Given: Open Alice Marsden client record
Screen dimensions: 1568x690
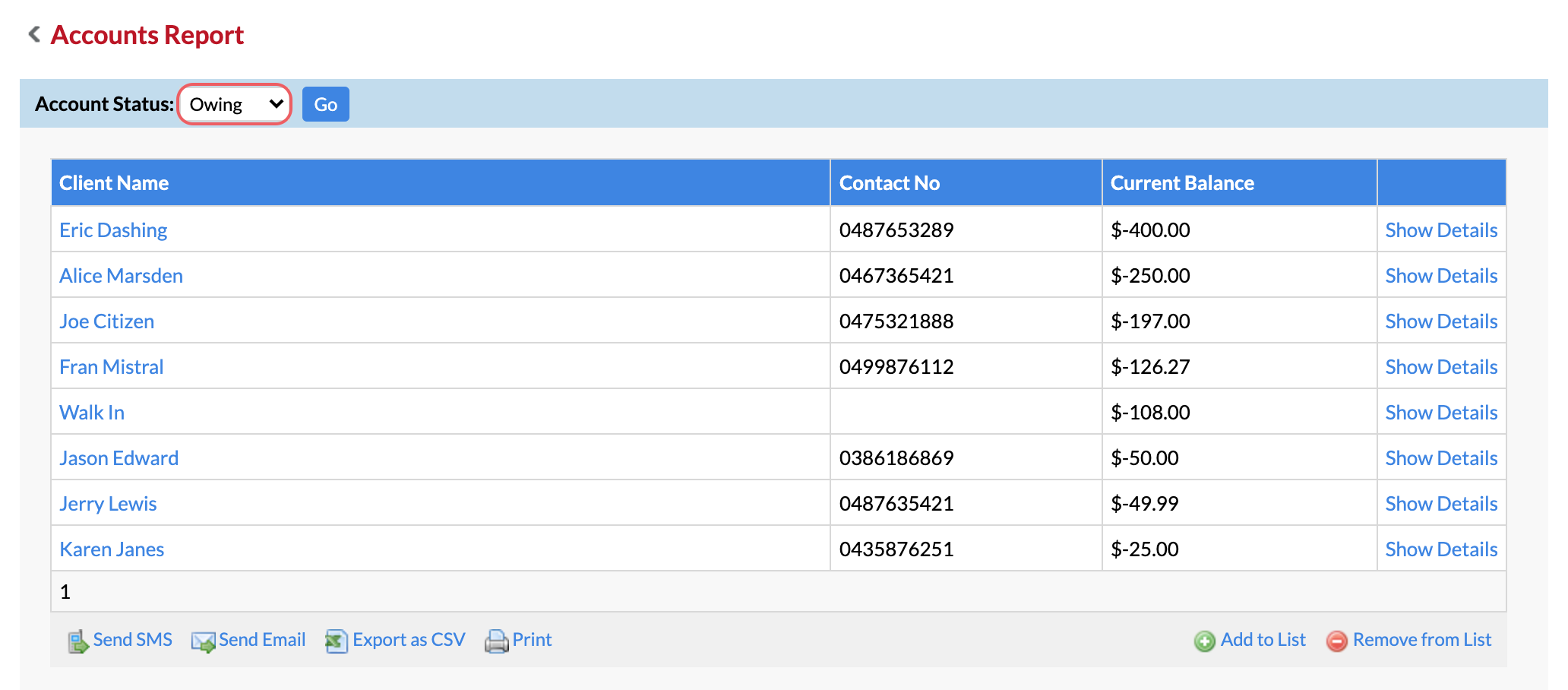Looking at the screenshot, I should (x=121, y=276).
